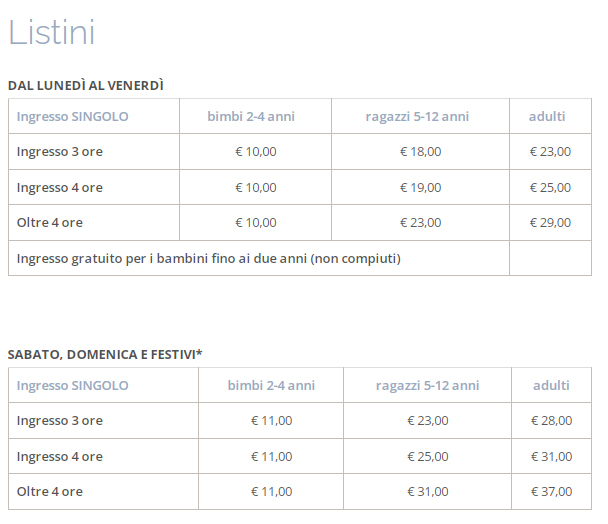Select the "adulti" header in weekend table
The image size is (608, 524).
click(x=551, y=385)
